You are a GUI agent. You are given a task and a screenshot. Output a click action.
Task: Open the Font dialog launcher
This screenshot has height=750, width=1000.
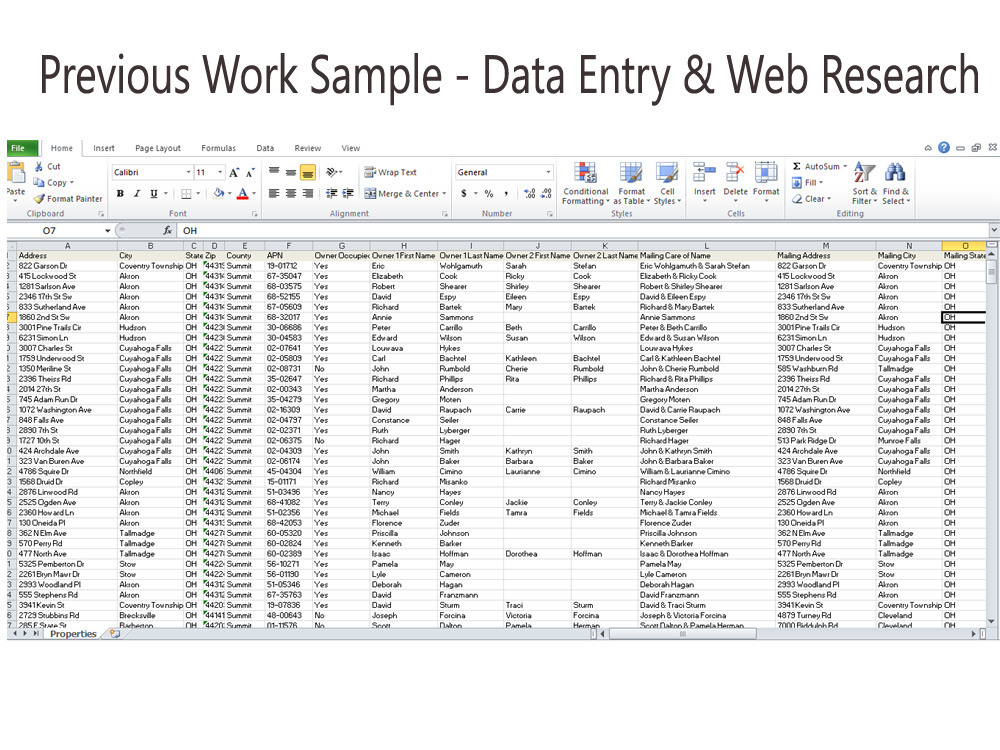(254, 214)
